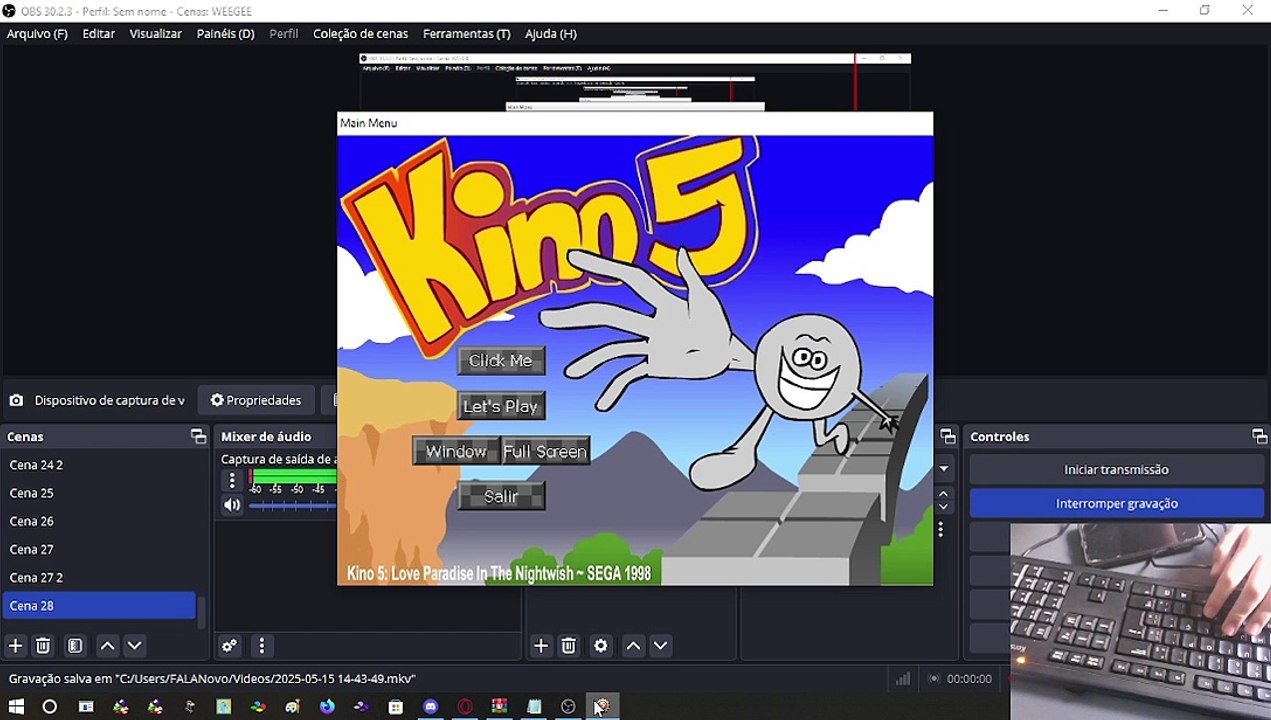Select scene Cena 25
Viewport: 1271px width, 720px height.
point(100,493)
